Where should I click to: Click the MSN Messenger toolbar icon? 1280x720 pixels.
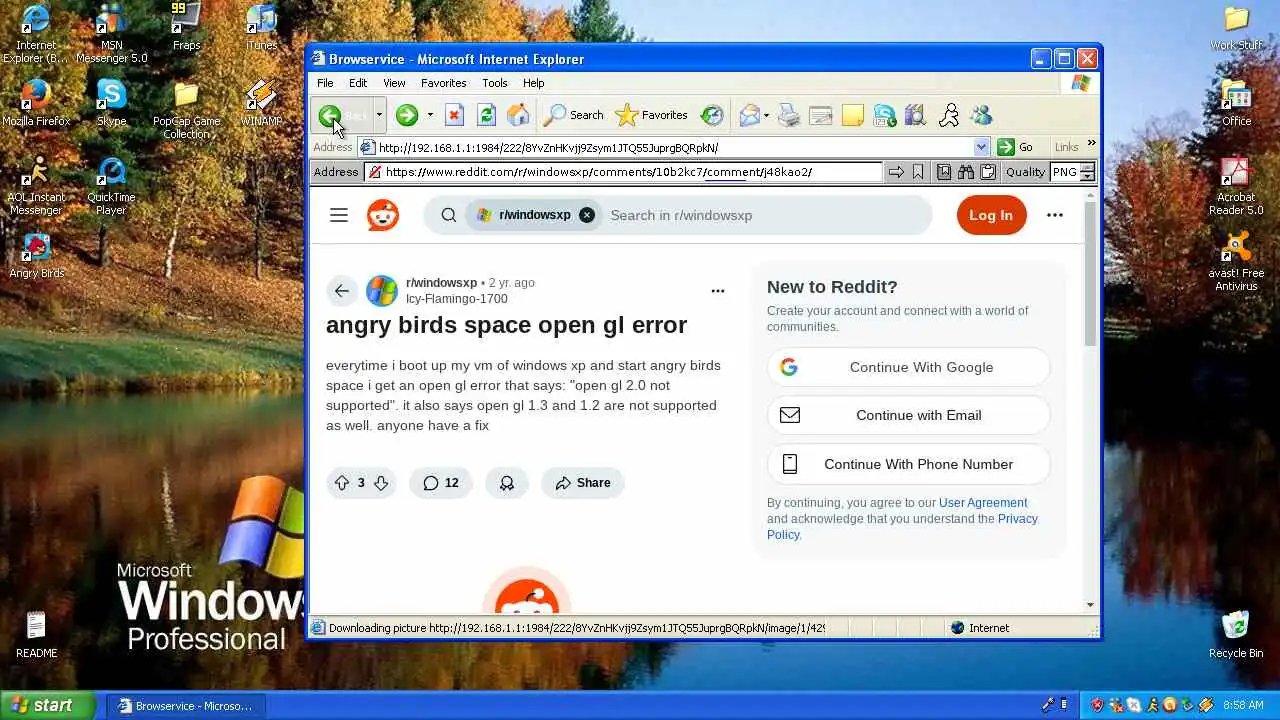pos(982,115)
